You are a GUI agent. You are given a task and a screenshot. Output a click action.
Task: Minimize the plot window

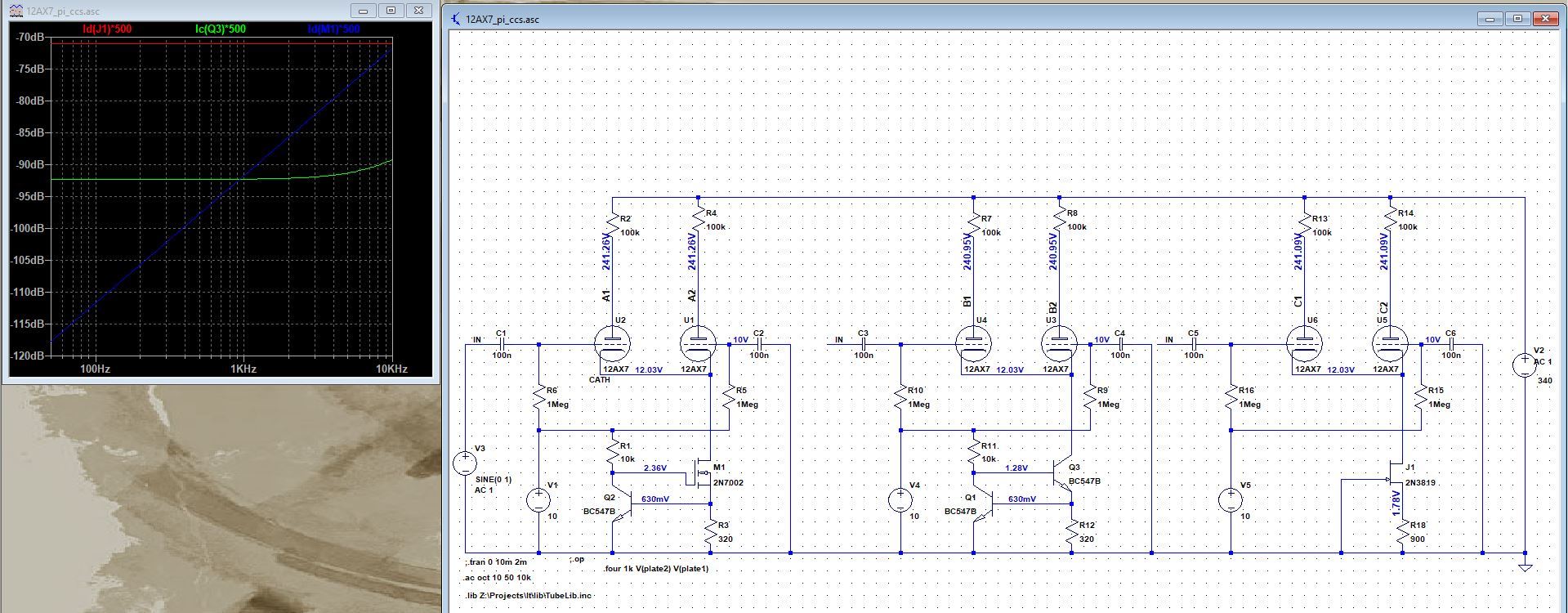click(x=363, y=11)
